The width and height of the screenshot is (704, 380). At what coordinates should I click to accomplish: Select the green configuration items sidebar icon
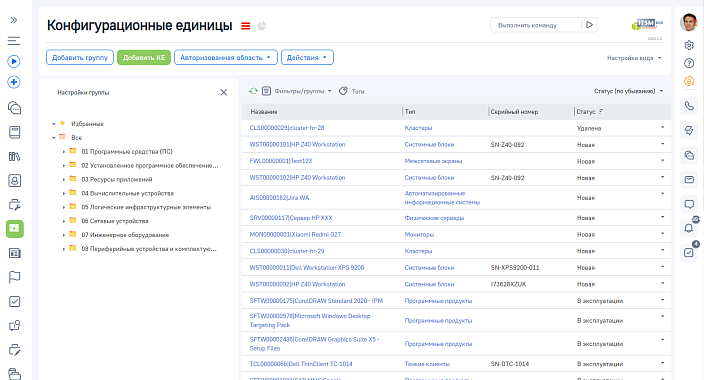(x=15, y=229)
